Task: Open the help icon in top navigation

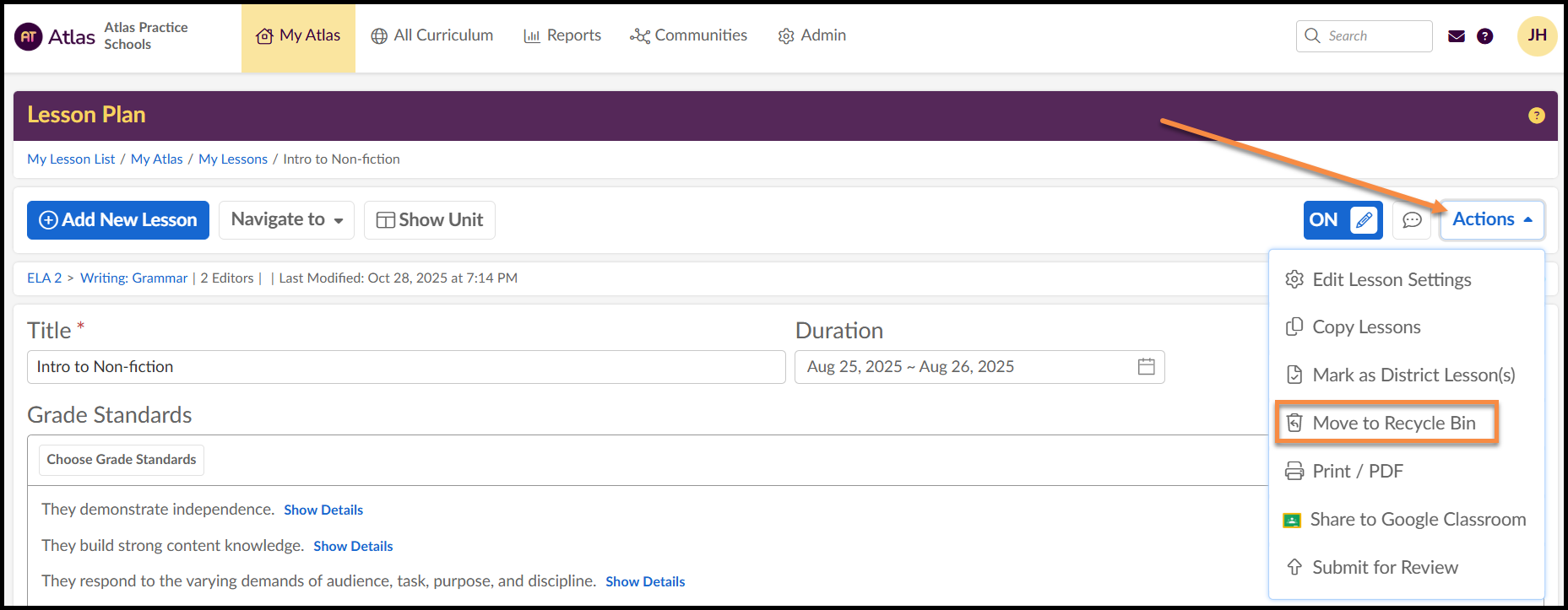Action: click(x=1484, y=36)
